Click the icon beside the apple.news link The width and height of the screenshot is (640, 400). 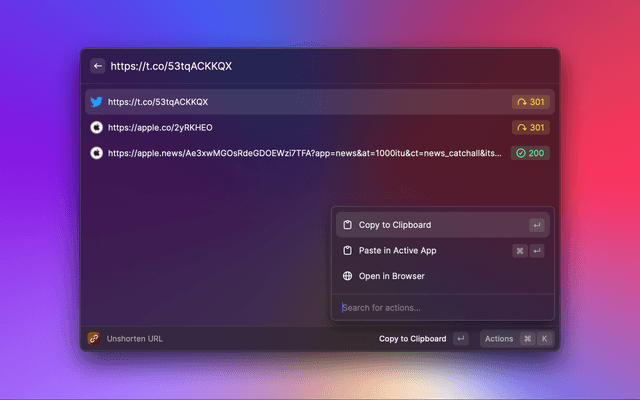[96, 153]
